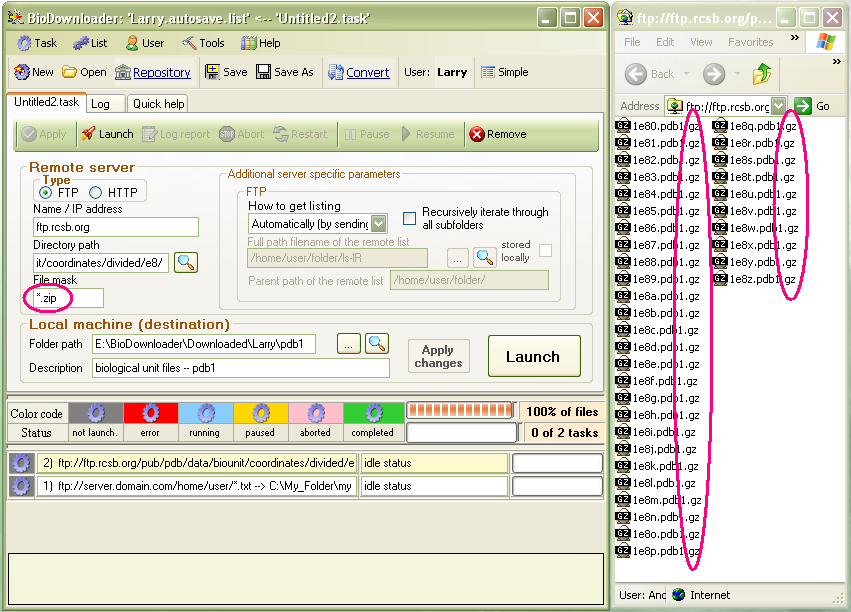Open the User menu
Image resolution: width=851 pixels, height=612 pixels.
click(144, 43)
